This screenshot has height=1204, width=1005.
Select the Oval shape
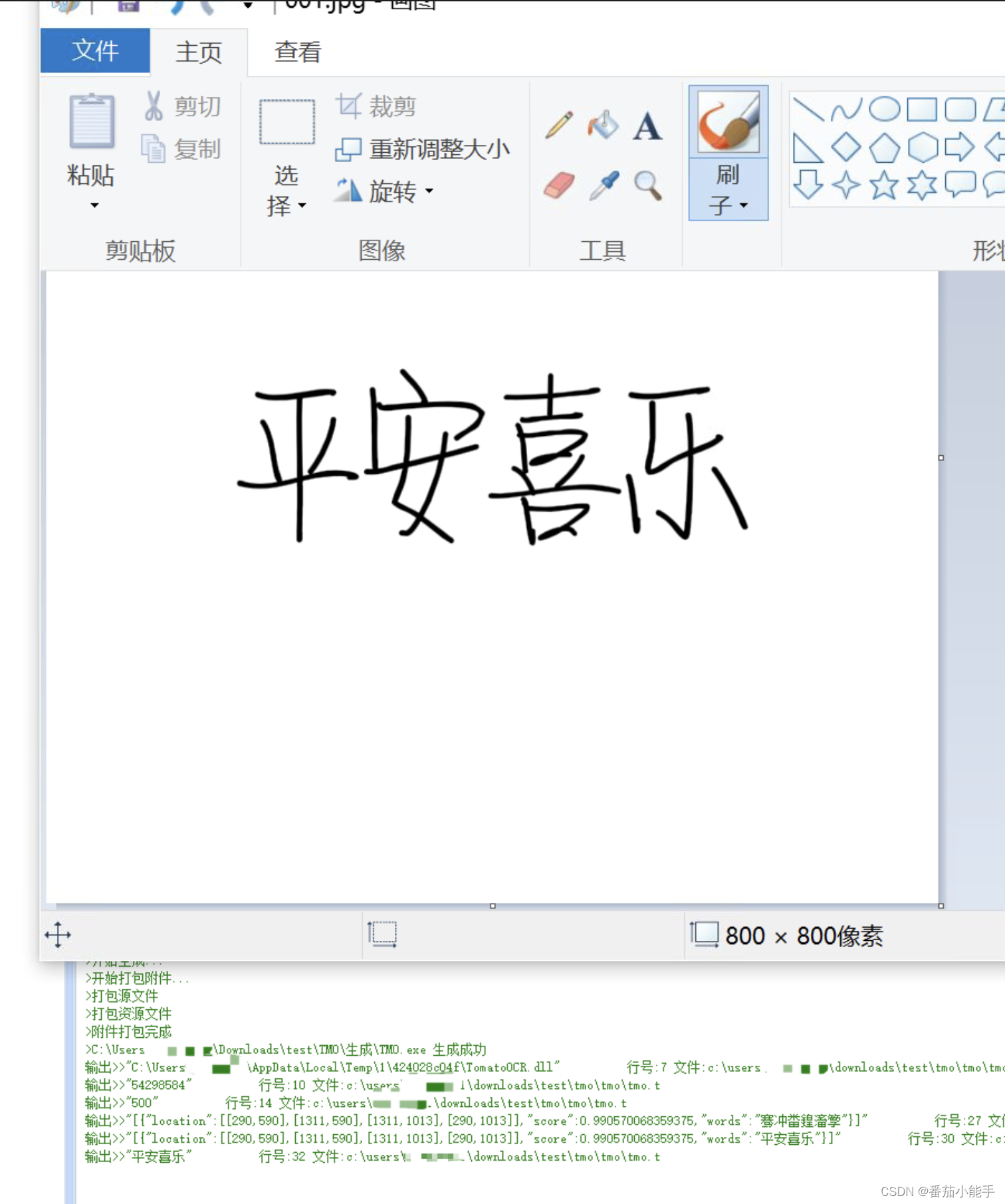pyautogui.click(x=885, y=109)
